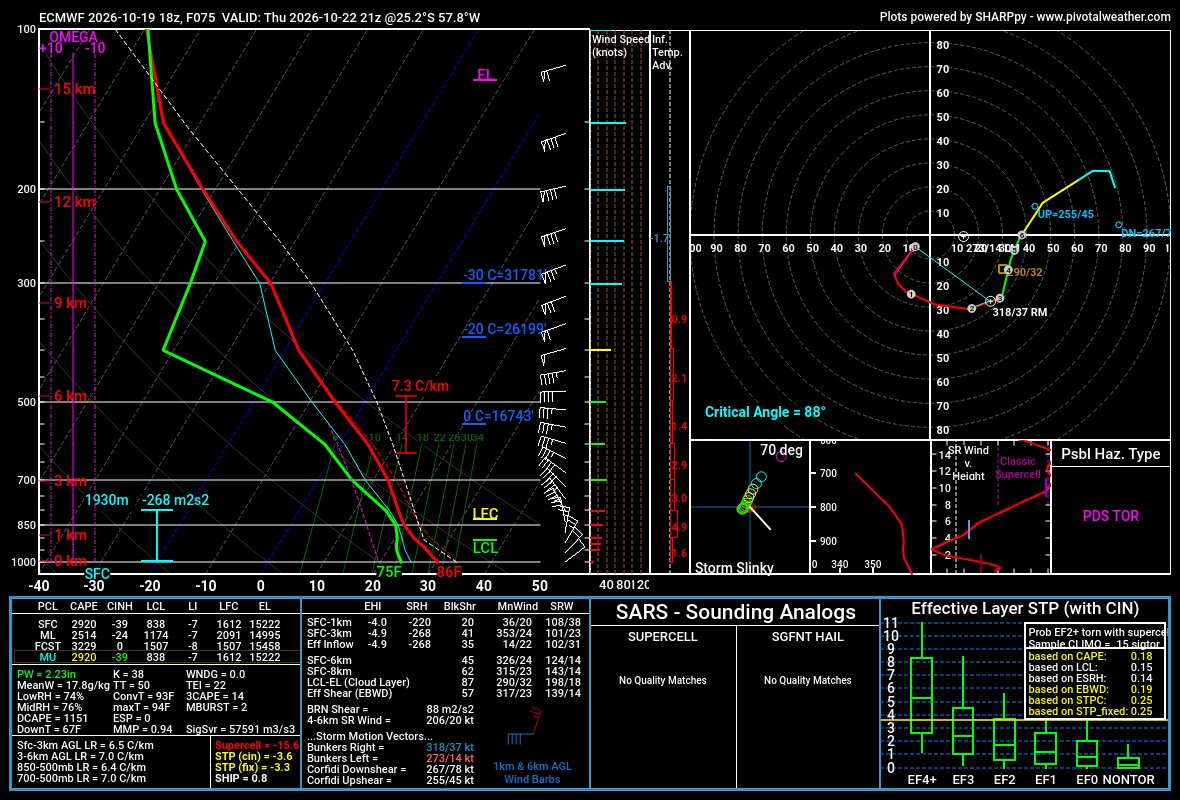Click the 75F surface dewpoint value
The image size is (1180, 800).
pyautogui.click(x=388, y=571)
